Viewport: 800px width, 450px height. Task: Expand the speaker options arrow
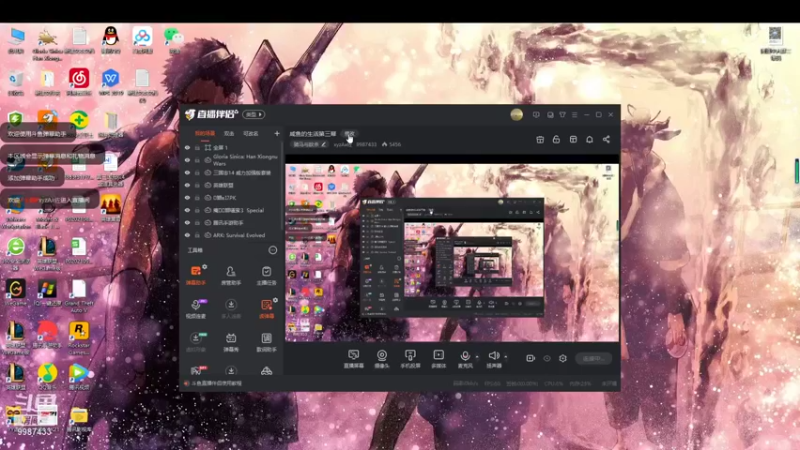click(x=506, y=357)
